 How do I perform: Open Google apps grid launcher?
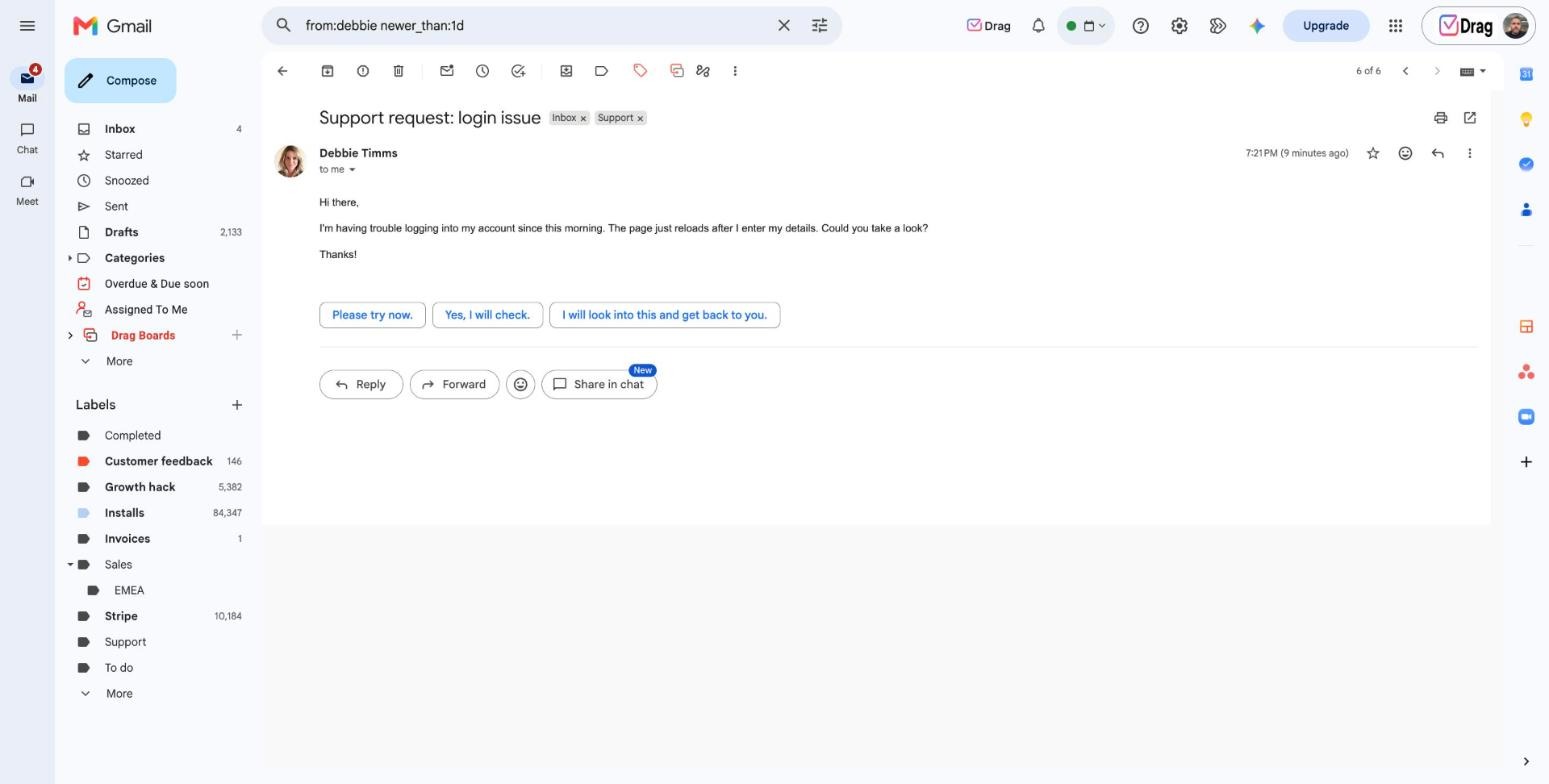1395,26
